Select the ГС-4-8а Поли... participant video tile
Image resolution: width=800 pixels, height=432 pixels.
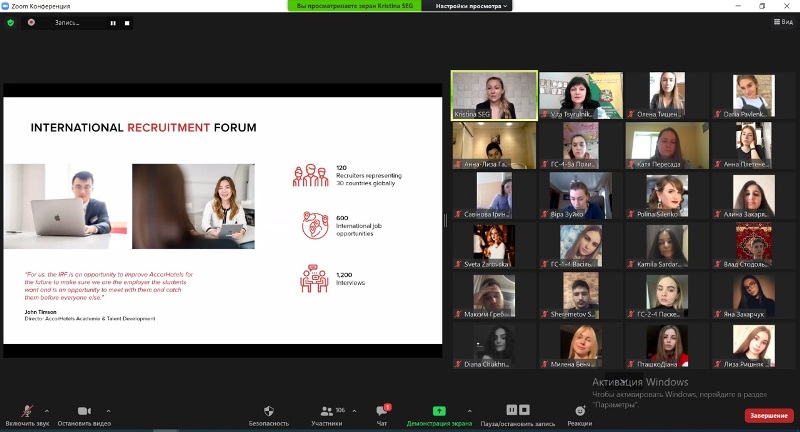coord(581,145)
